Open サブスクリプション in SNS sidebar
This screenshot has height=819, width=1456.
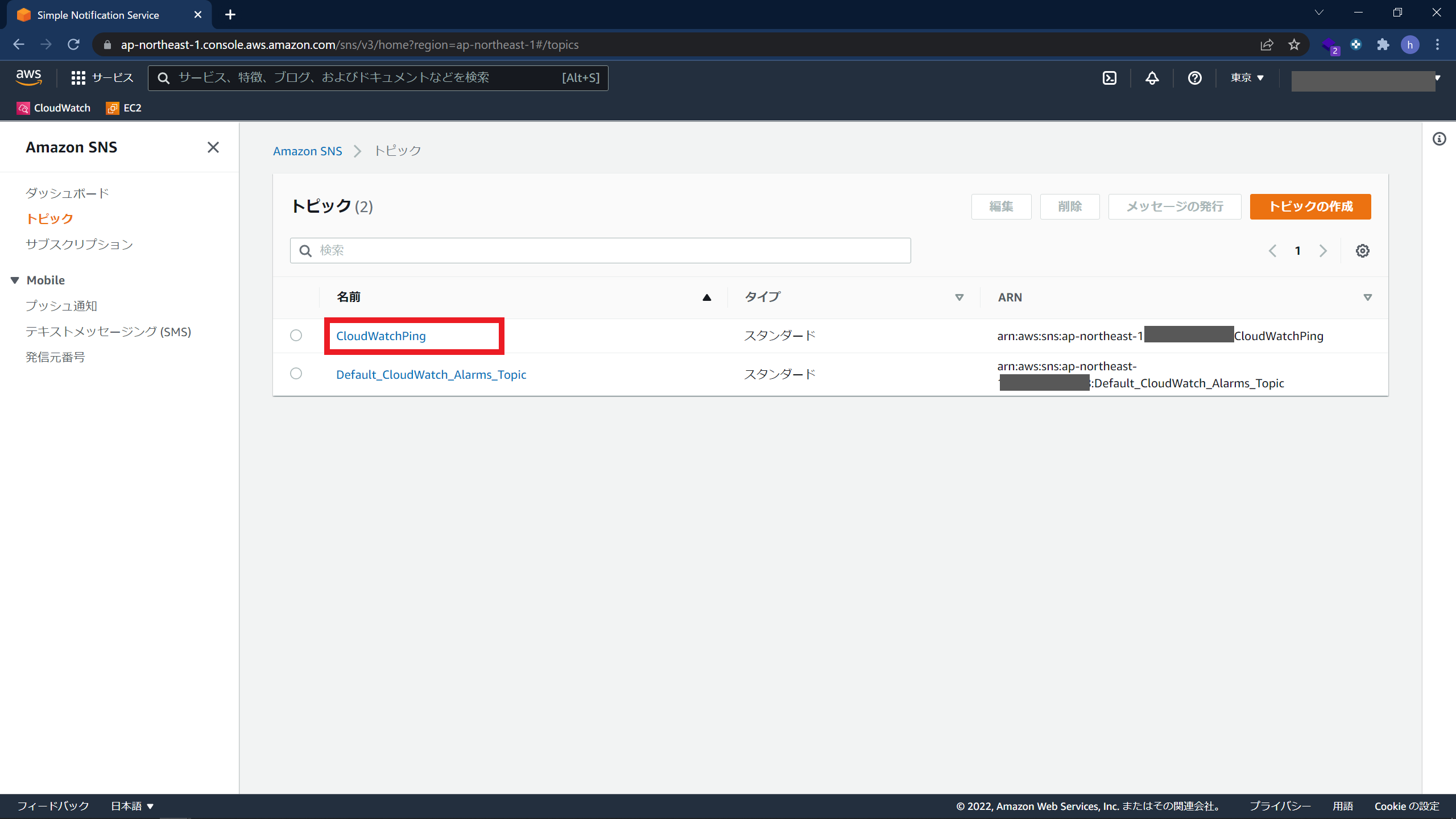pos(79,245)
